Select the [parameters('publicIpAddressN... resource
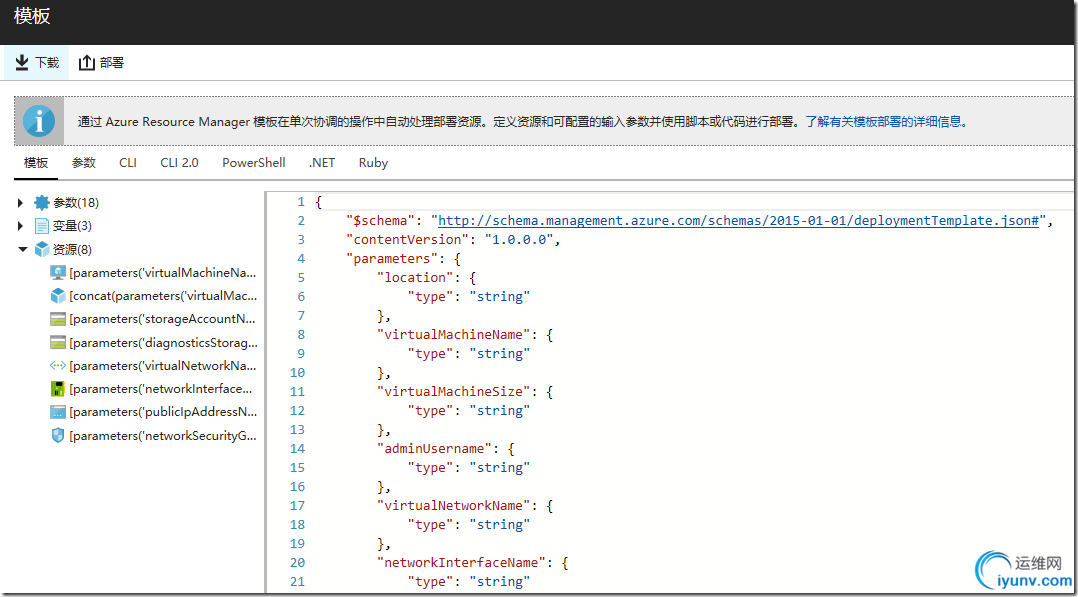The height and width of the screenshot is (597, 1078). tap(164, 412)
